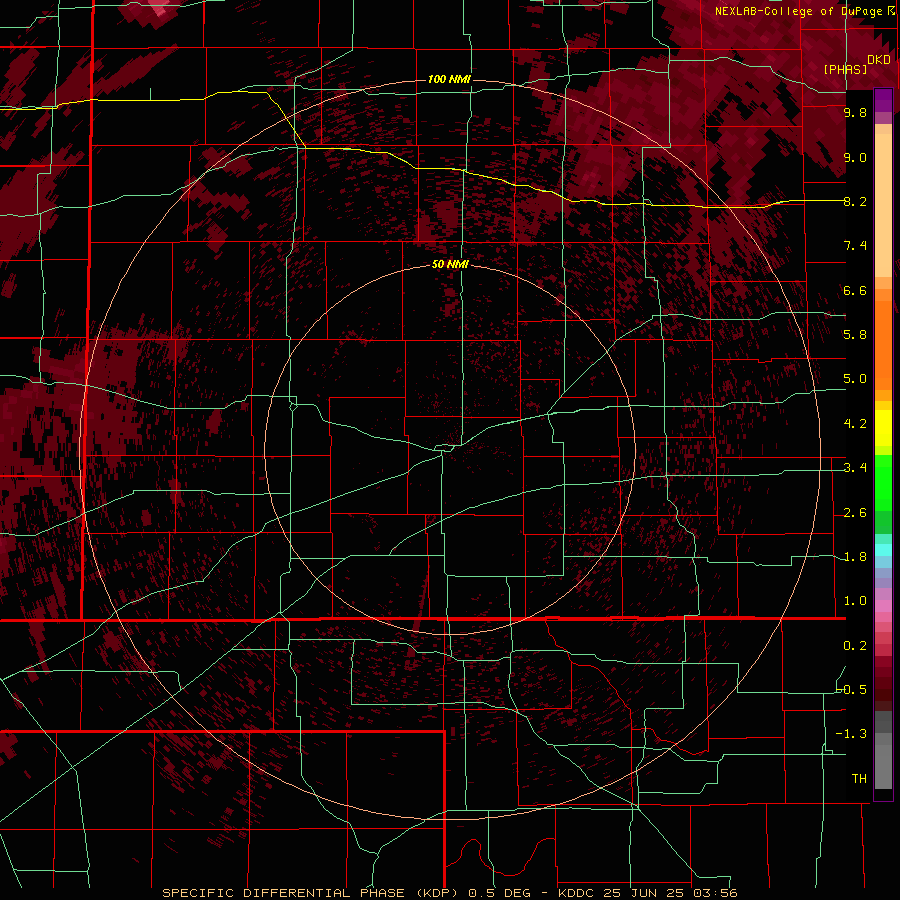Click the 100 NMI range ring label
Screen dimensions: 900x900
pyautogui.click(x=449, y=79)
